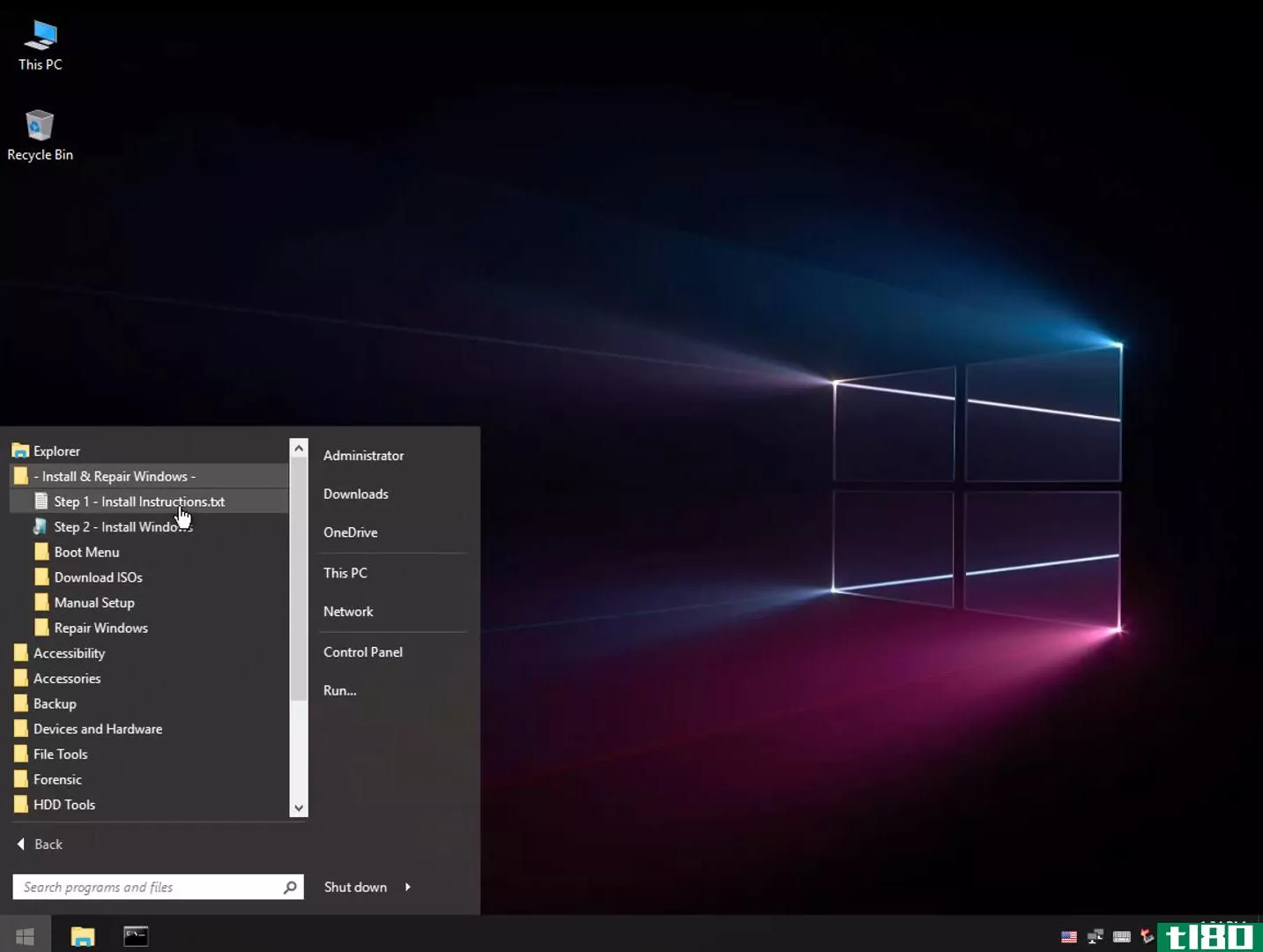Click the network tray icon
1263x952 pixels.
pyautogui.click(x=1096, y=937)
